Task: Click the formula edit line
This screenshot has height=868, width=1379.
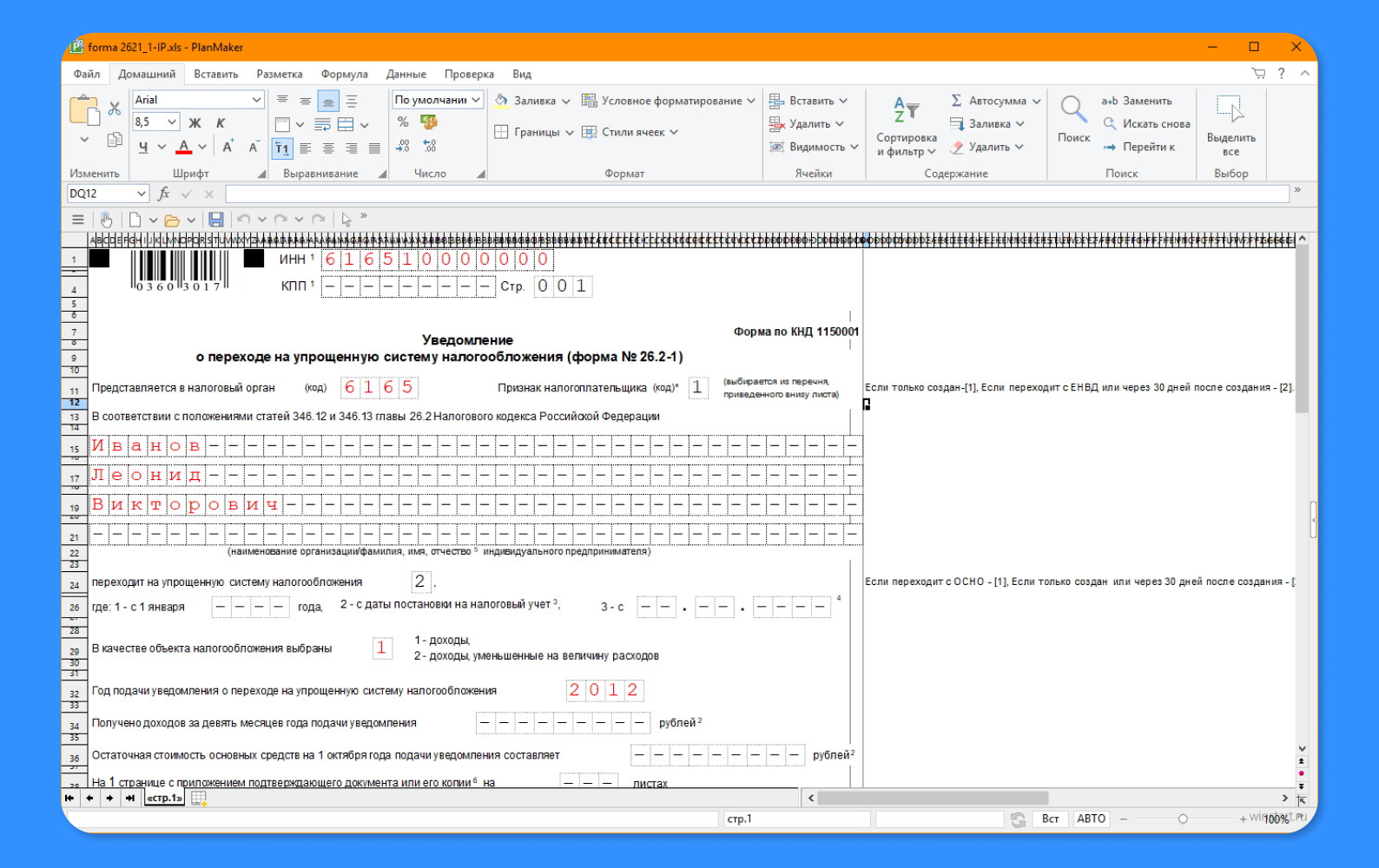Action: click(x=757, y=194)
